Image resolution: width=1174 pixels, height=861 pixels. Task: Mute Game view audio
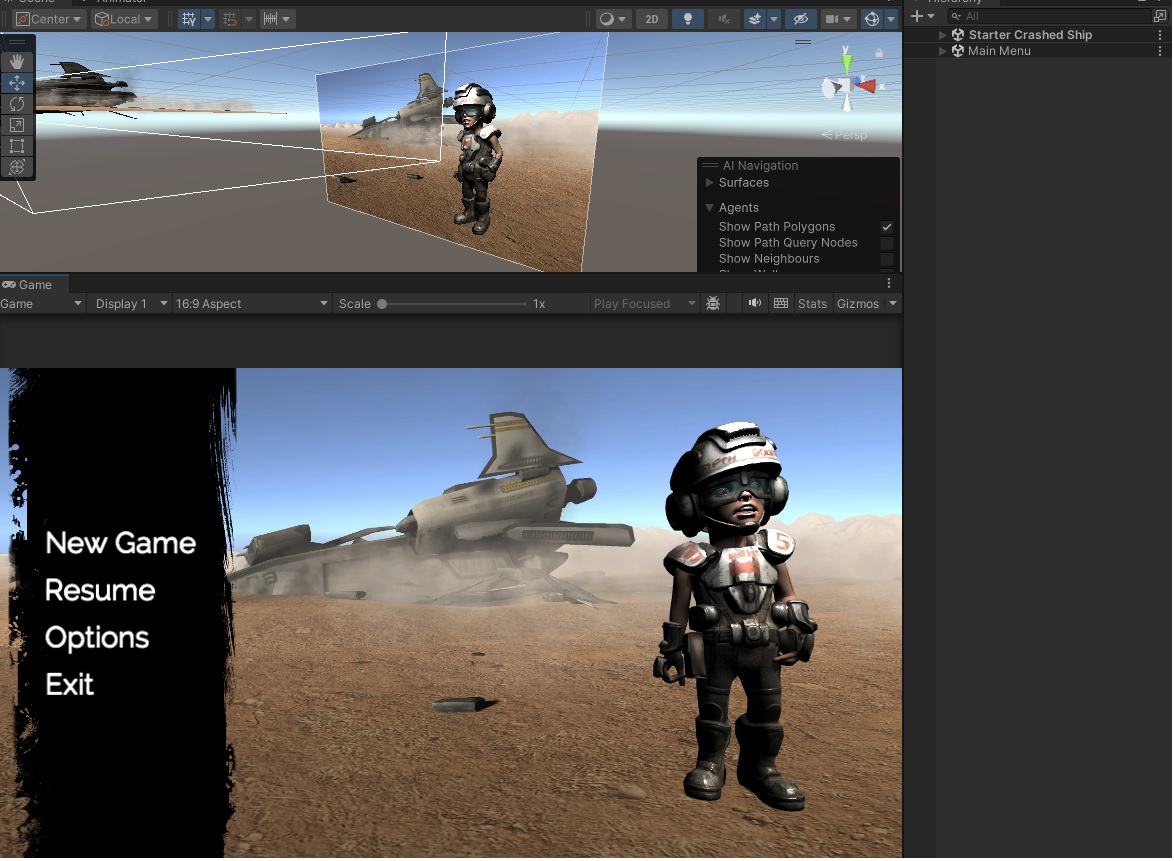click(x=755, y=303)
